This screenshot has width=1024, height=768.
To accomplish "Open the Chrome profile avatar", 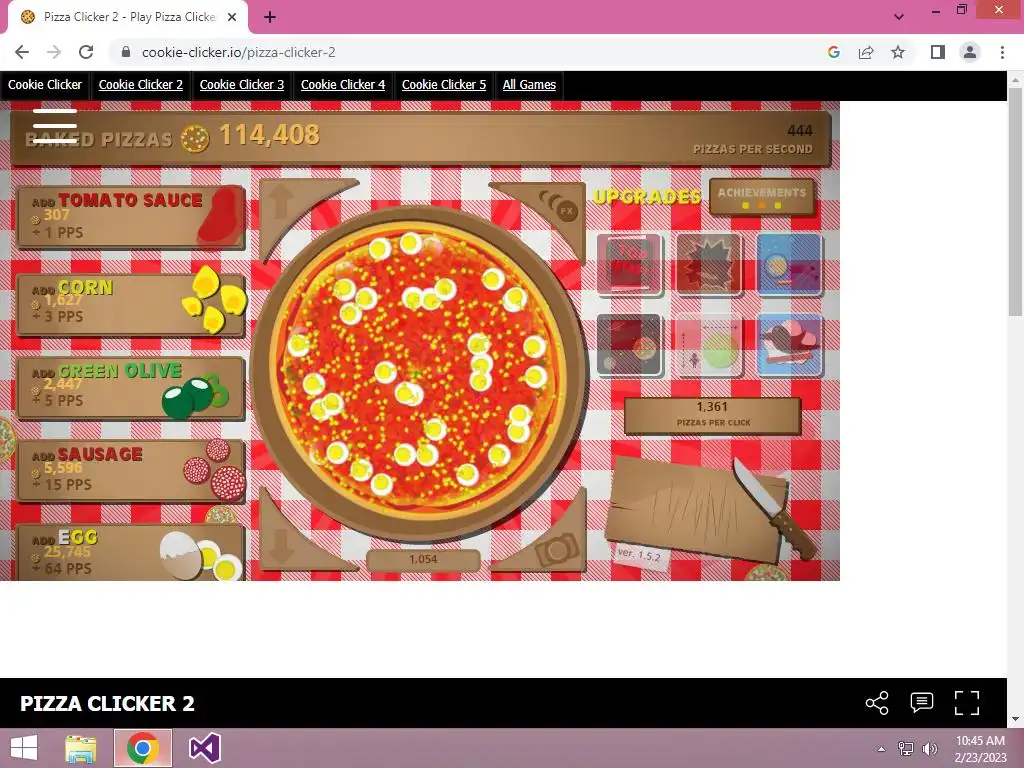I will click(x=970, y=52).
